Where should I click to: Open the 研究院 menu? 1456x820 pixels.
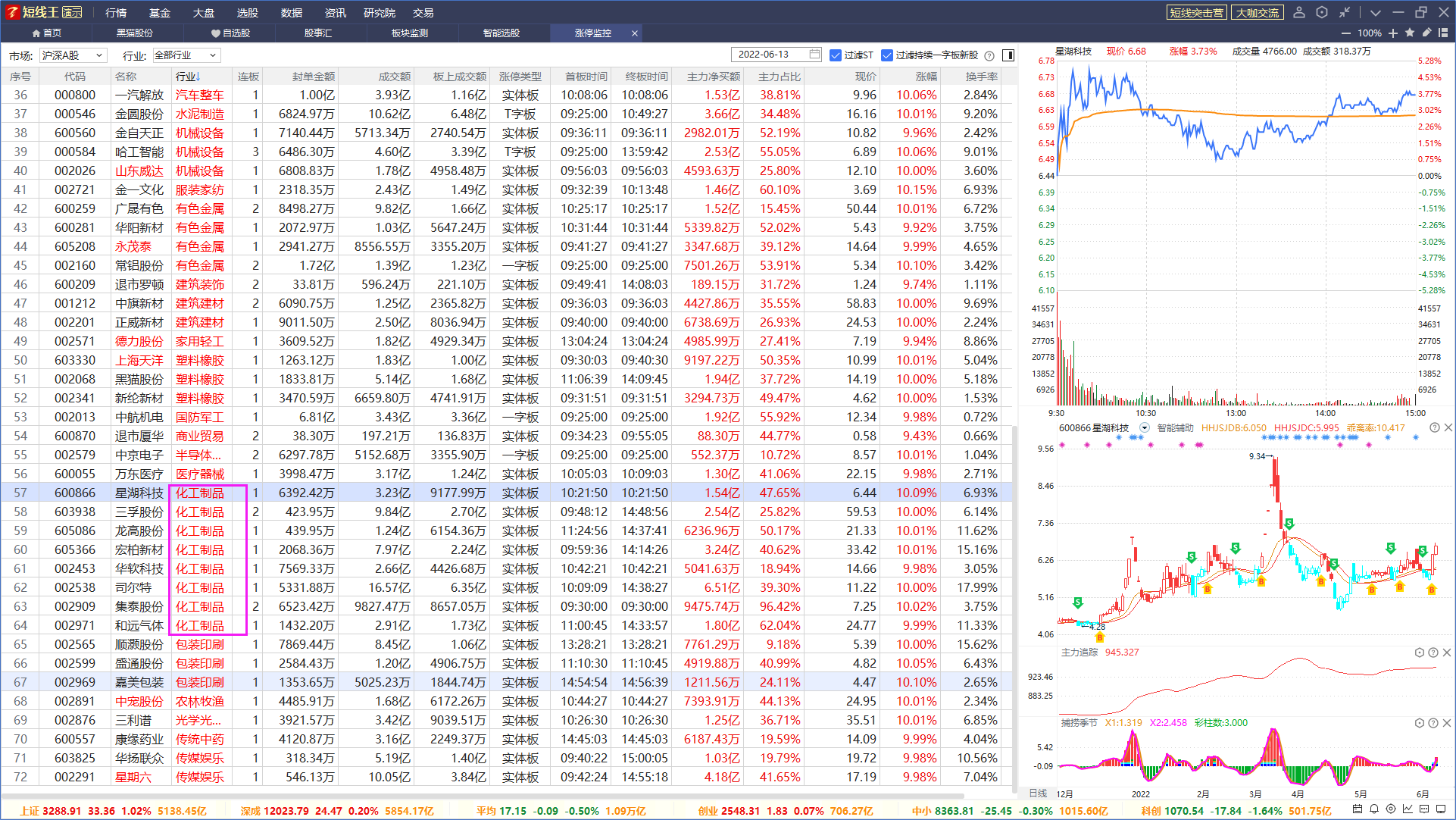(380, 13)
